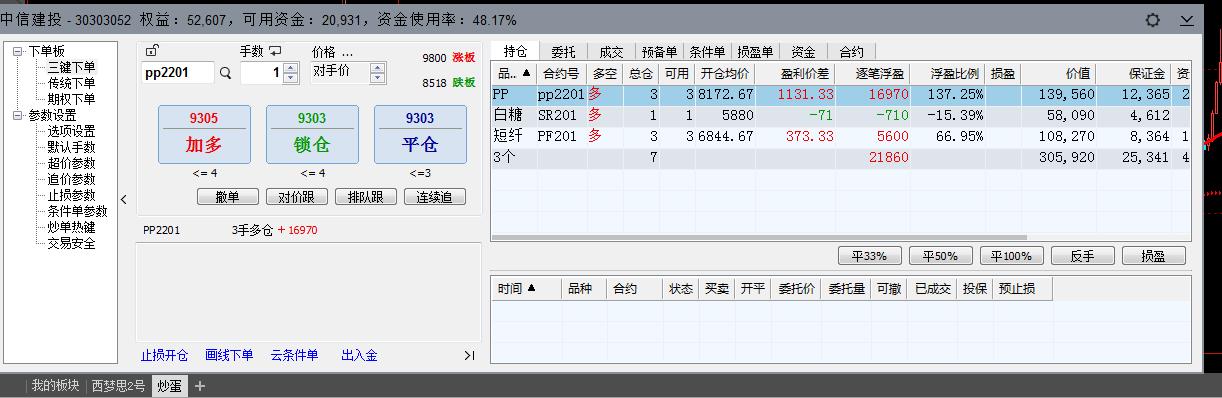The image size is (1222, 398).
Task: Click the return-arrow icon beside 手数
Action: point(275,51)
